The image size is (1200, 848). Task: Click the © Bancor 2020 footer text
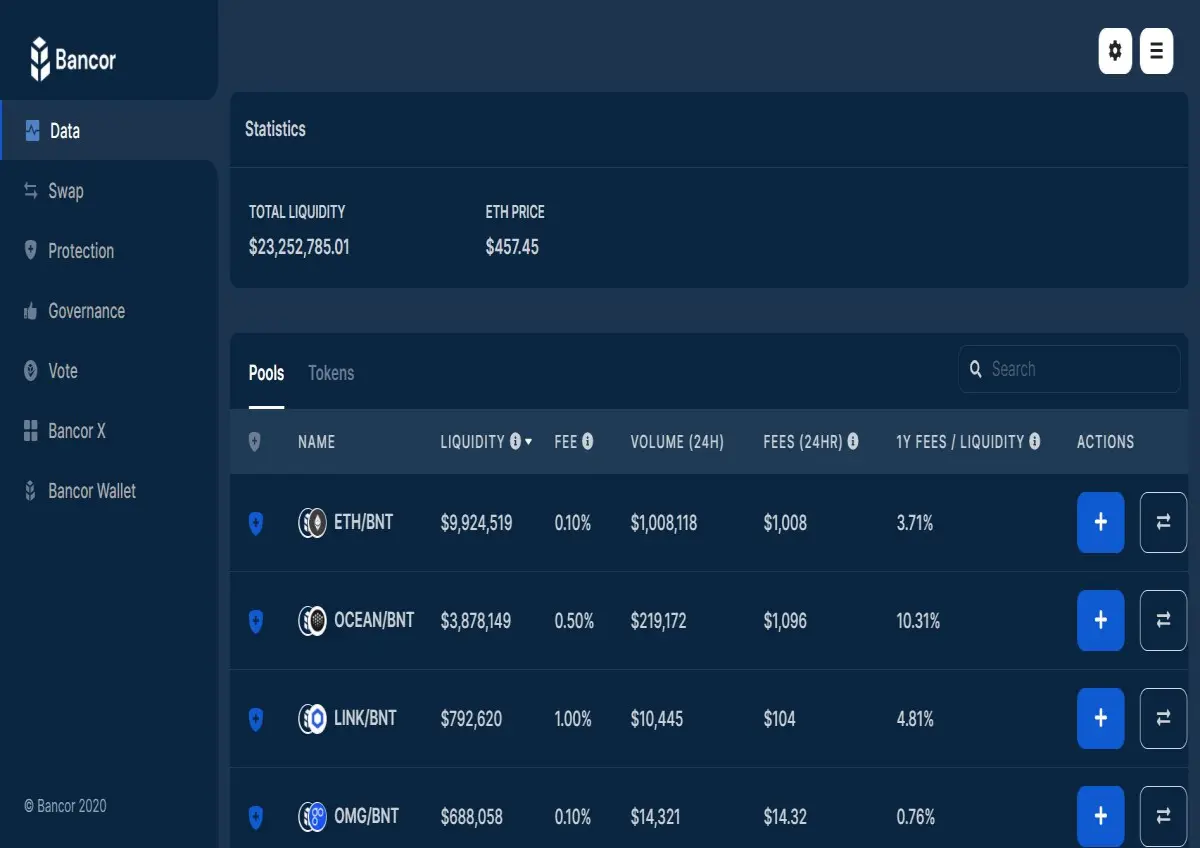65,806
